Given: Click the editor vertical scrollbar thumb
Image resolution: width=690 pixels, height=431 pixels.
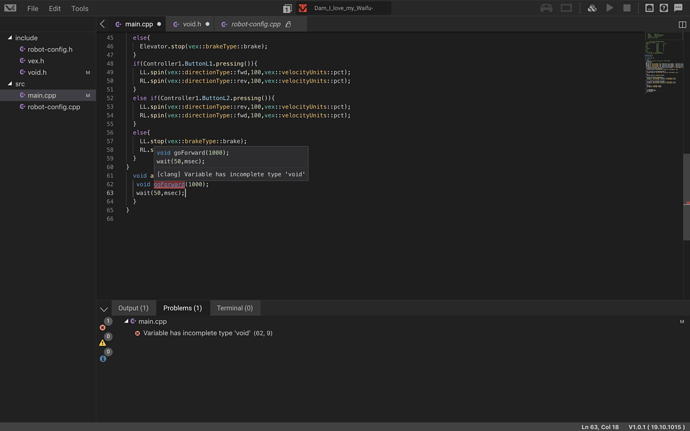Looking at the screenshot, I should tap(686, 197).
